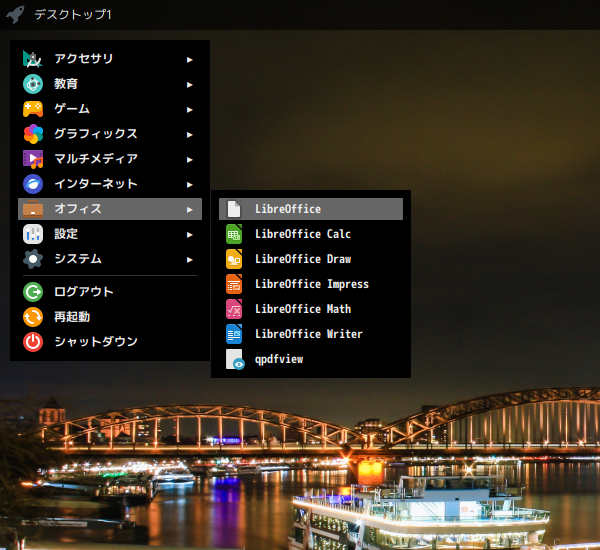Viewport: 600px width, 550px height.
Task: Choose ログアウト to log out
Action: pyautogui.click(x=110, y=292)
